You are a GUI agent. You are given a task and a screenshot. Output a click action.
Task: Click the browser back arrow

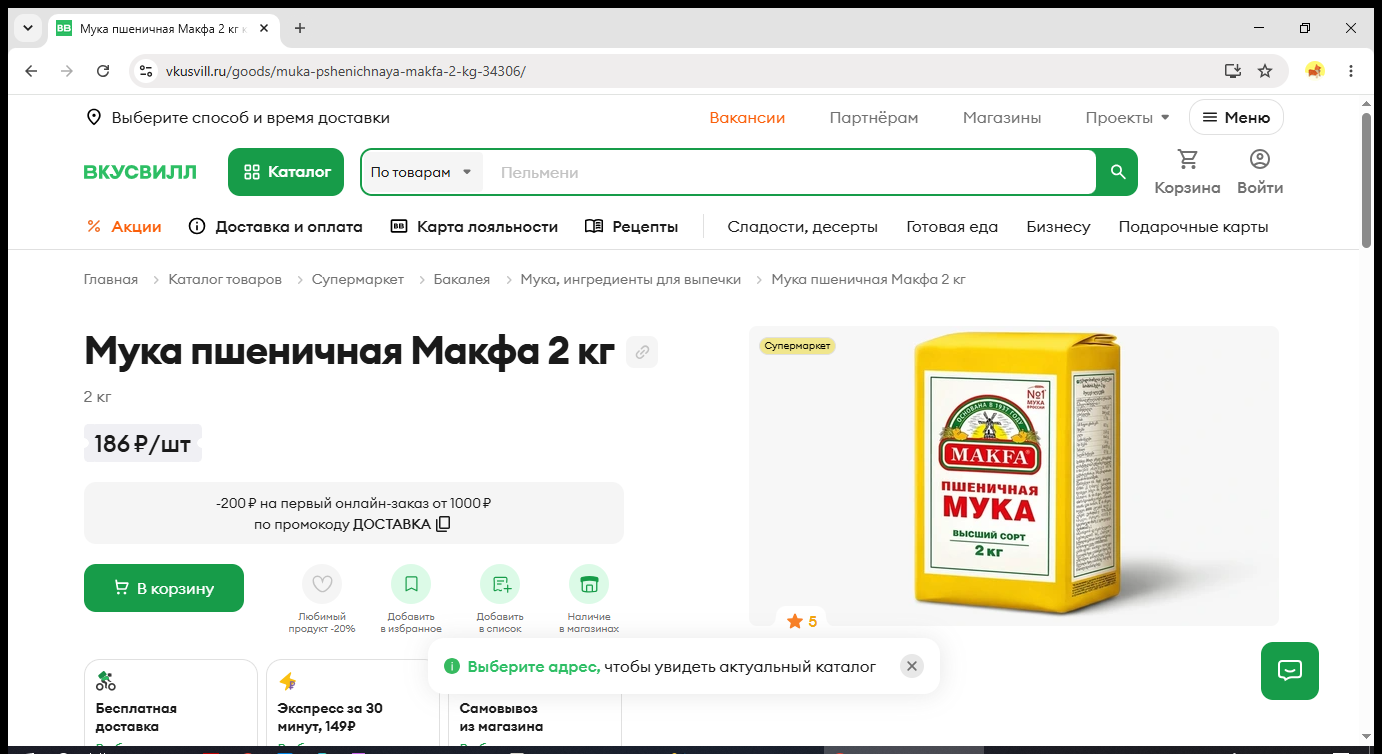click(31, 71)
